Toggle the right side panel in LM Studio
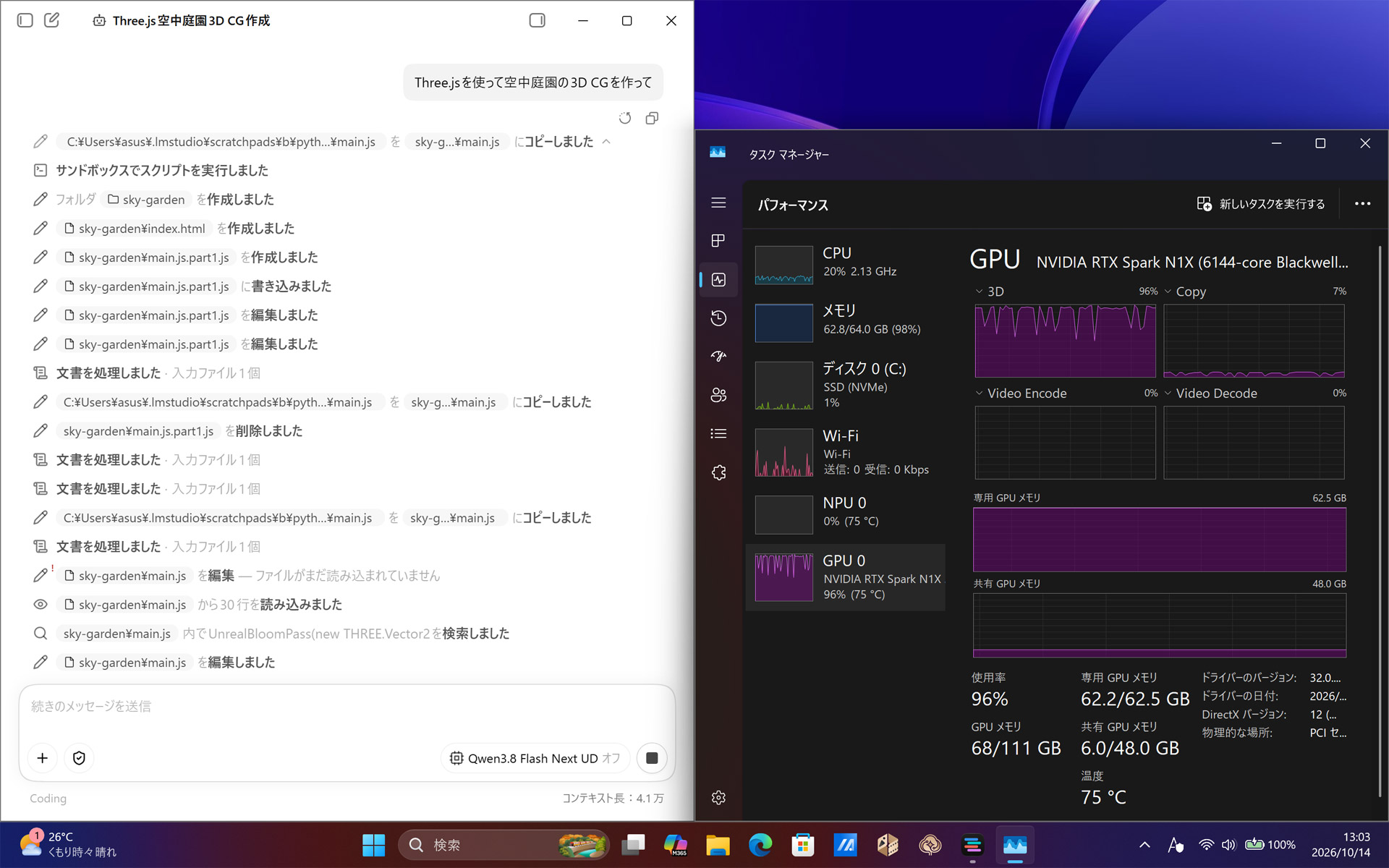Screen dimensions: 1389x868 coord(537,20)
